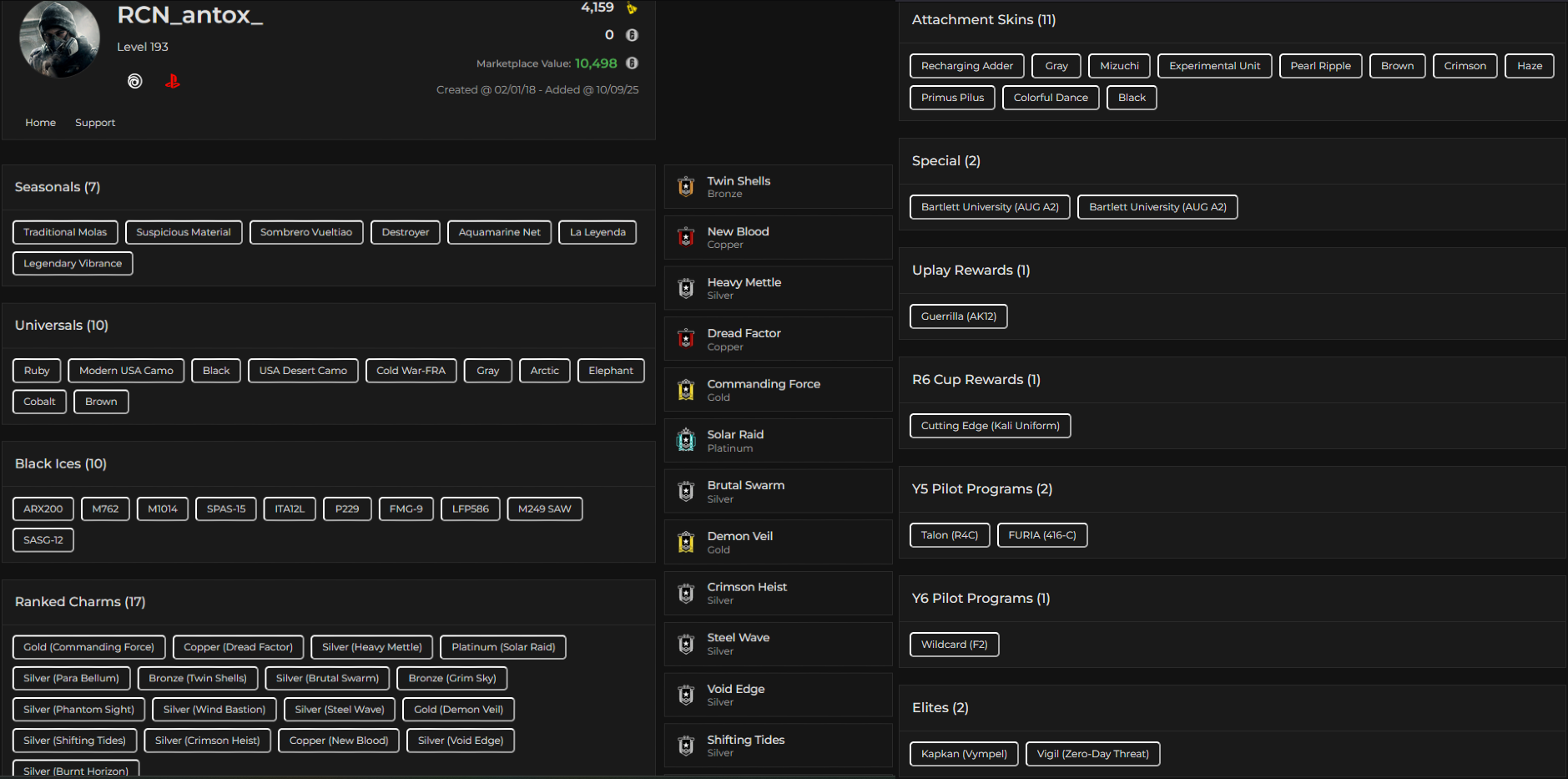Click the Black Ices (10) section heading
The height and width of the screenshot is (779, 1568).
click(61, 463)
